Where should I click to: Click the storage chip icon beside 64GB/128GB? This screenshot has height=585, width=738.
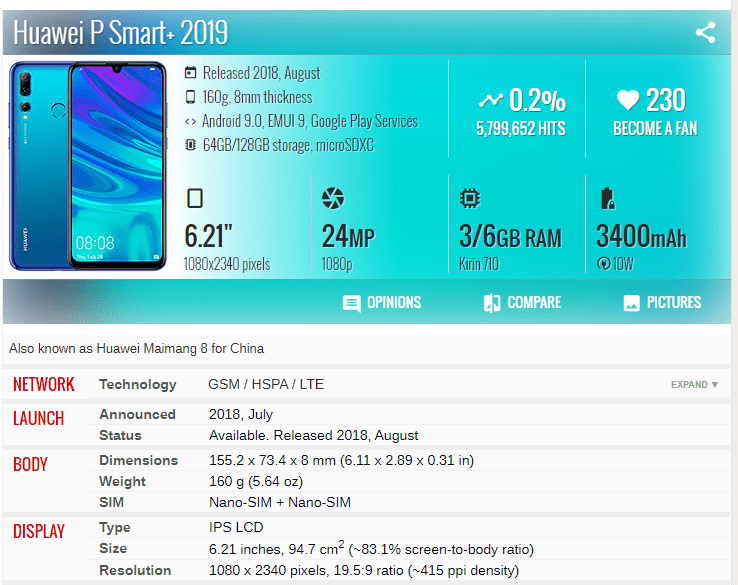coord(191,145)
